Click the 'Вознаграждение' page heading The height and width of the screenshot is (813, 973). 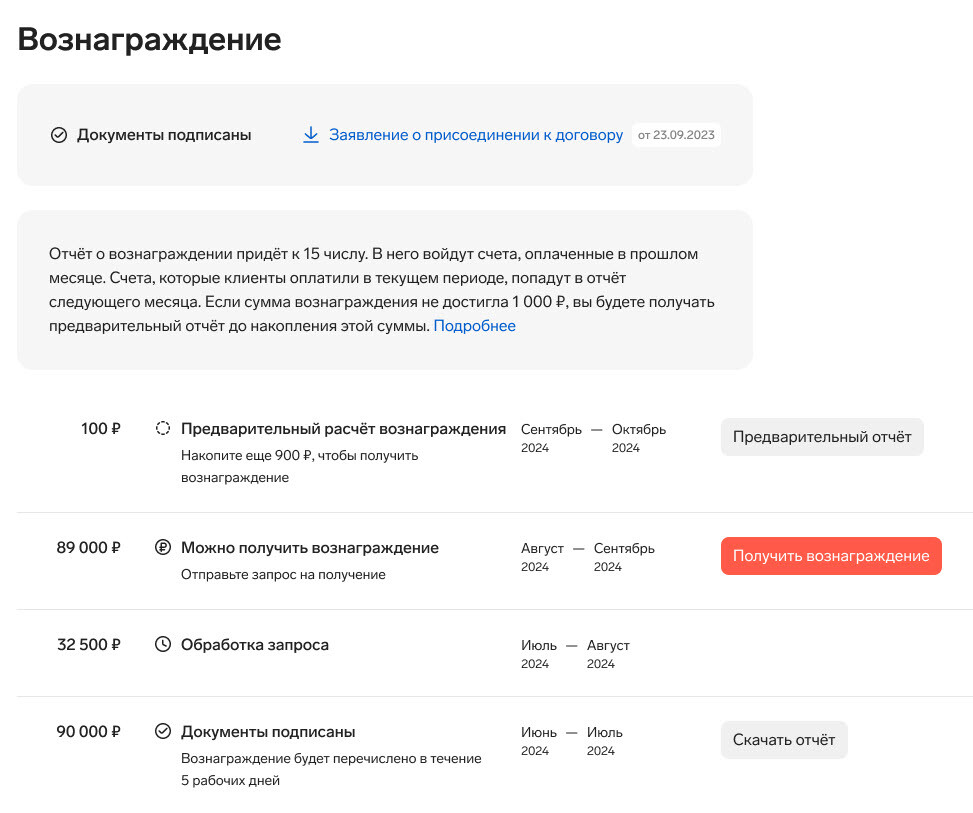[150, 40]
